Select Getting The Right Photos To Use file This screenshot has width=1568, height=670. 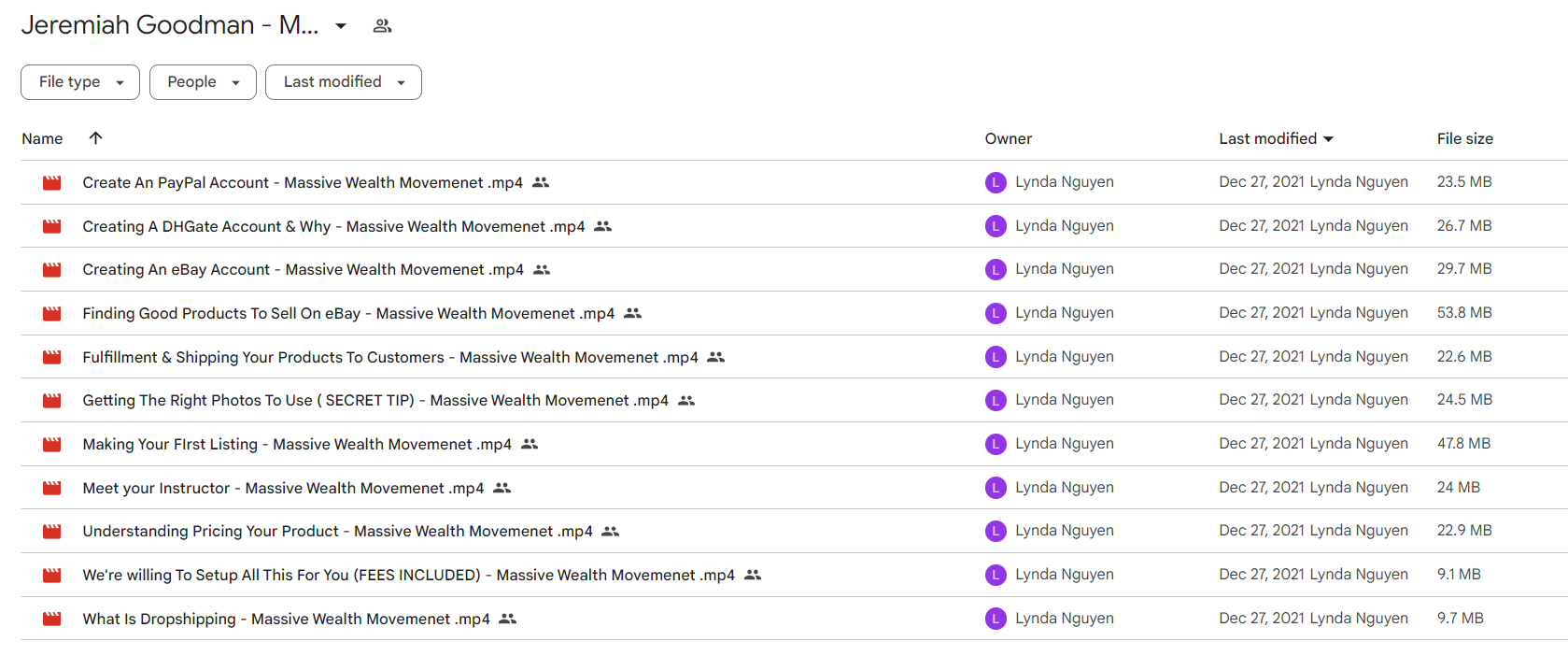click(x=375, y=401)
